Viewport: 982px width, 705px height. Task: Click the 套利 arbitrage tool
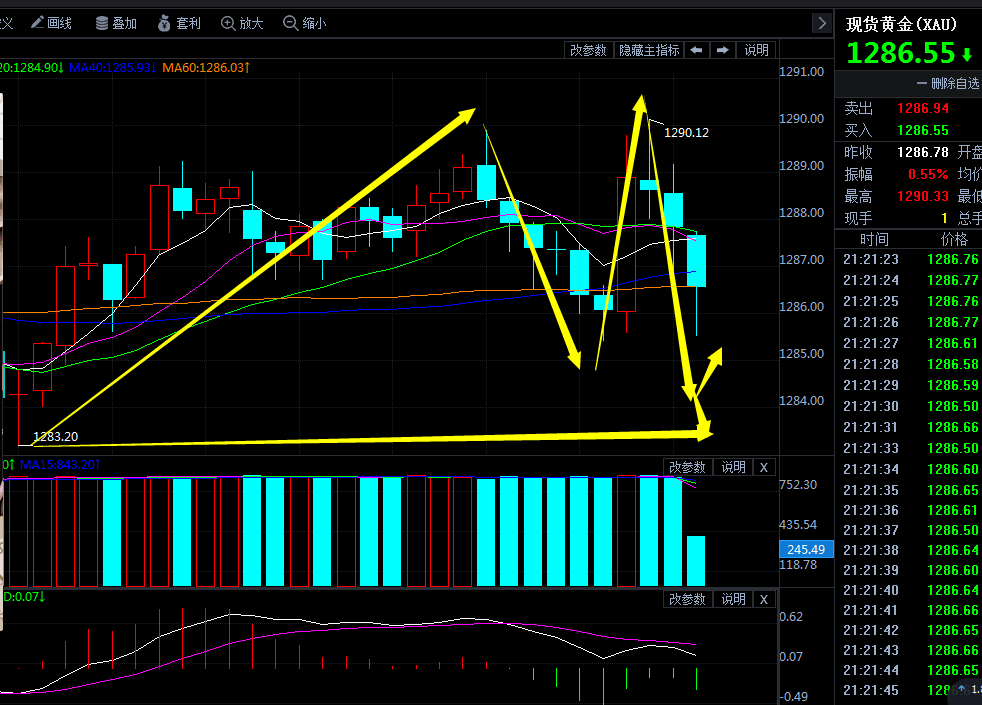[x=178, y=22]
